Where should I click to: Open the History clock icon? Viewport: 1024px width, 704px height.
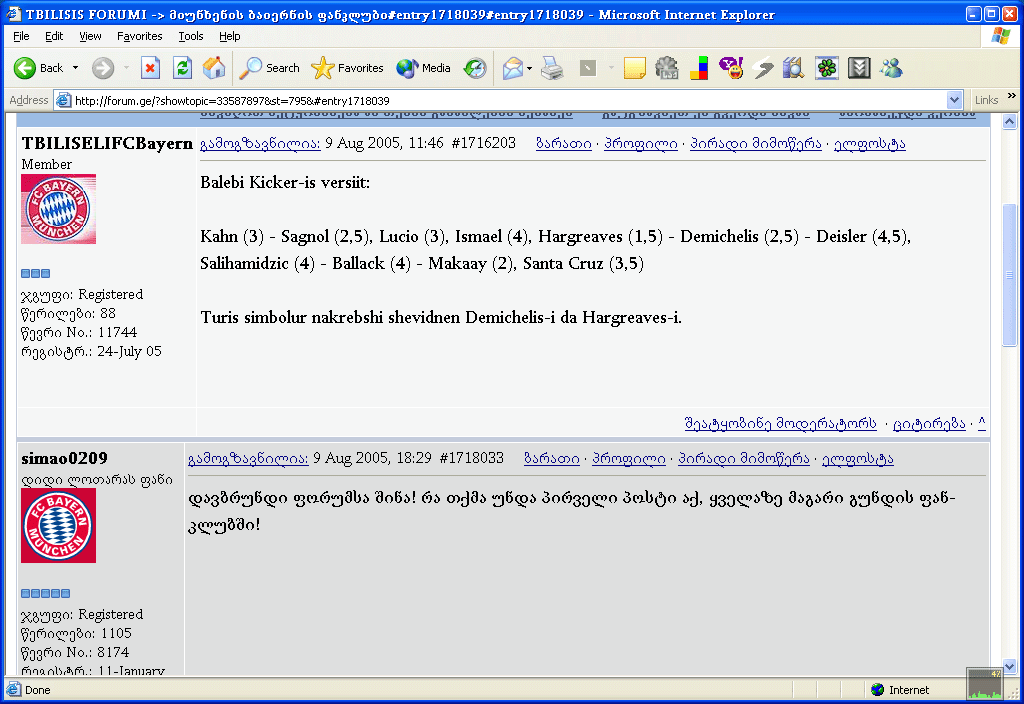click(475, 68)
